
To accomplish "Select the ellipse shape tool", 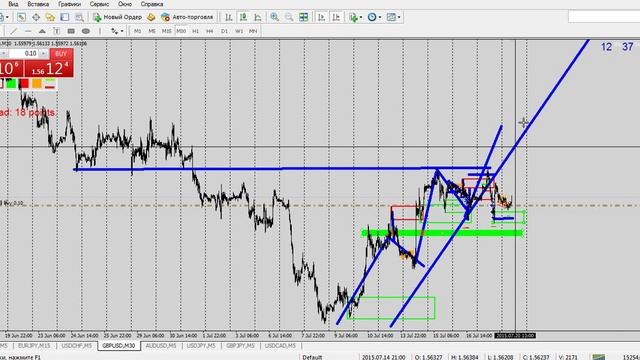I will [x=86, y=31].
